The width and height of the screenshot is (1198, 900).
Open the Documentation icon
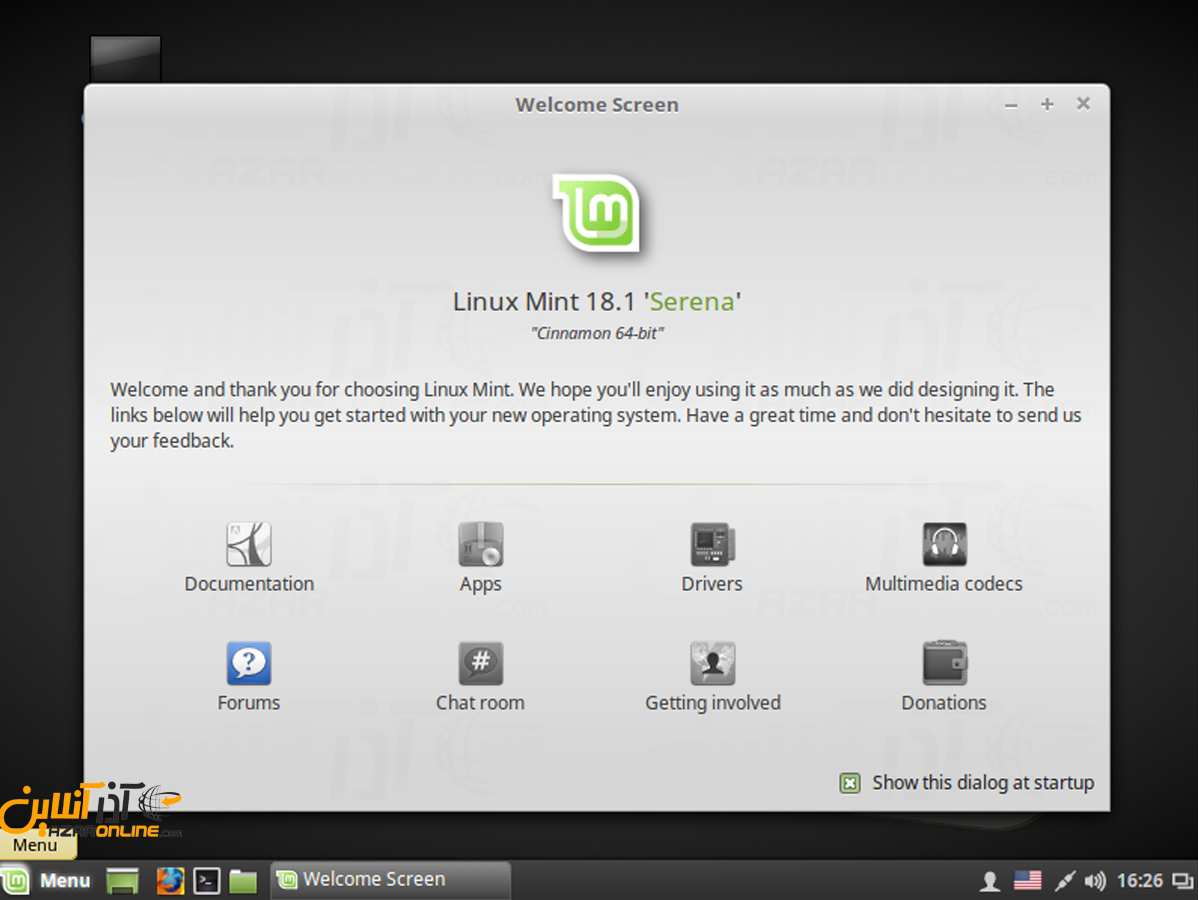[x=249, y=545]
